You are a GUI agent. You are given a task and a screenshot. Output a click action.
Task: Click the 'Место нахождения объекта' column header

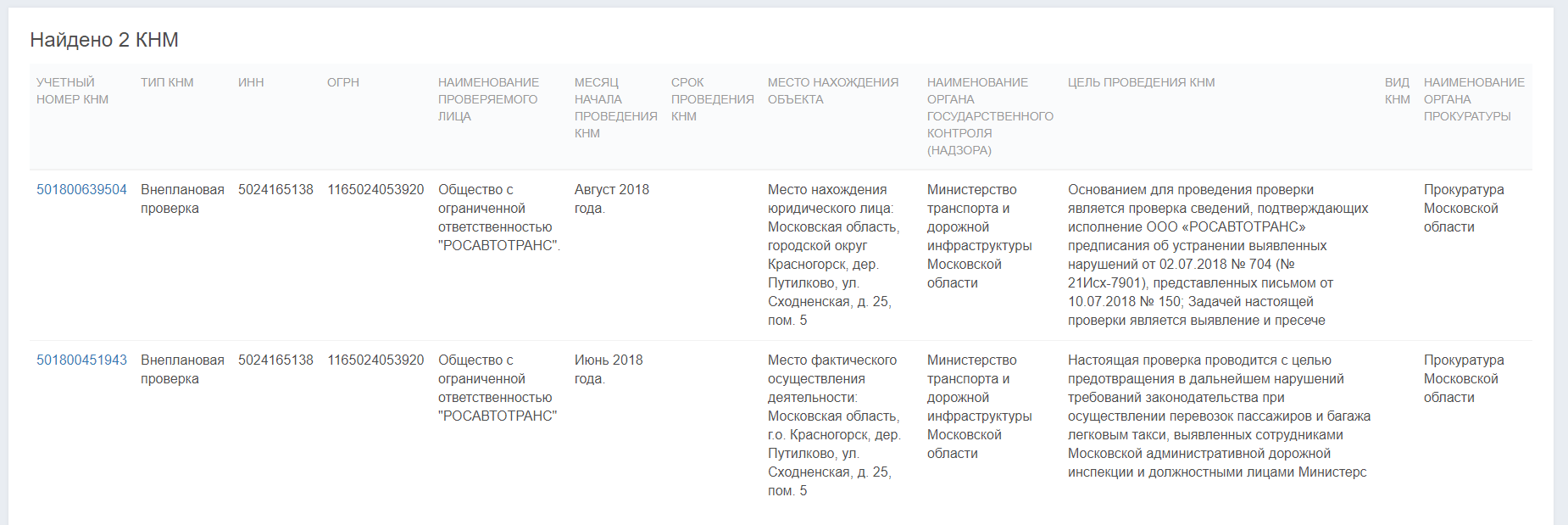[833, 91]
